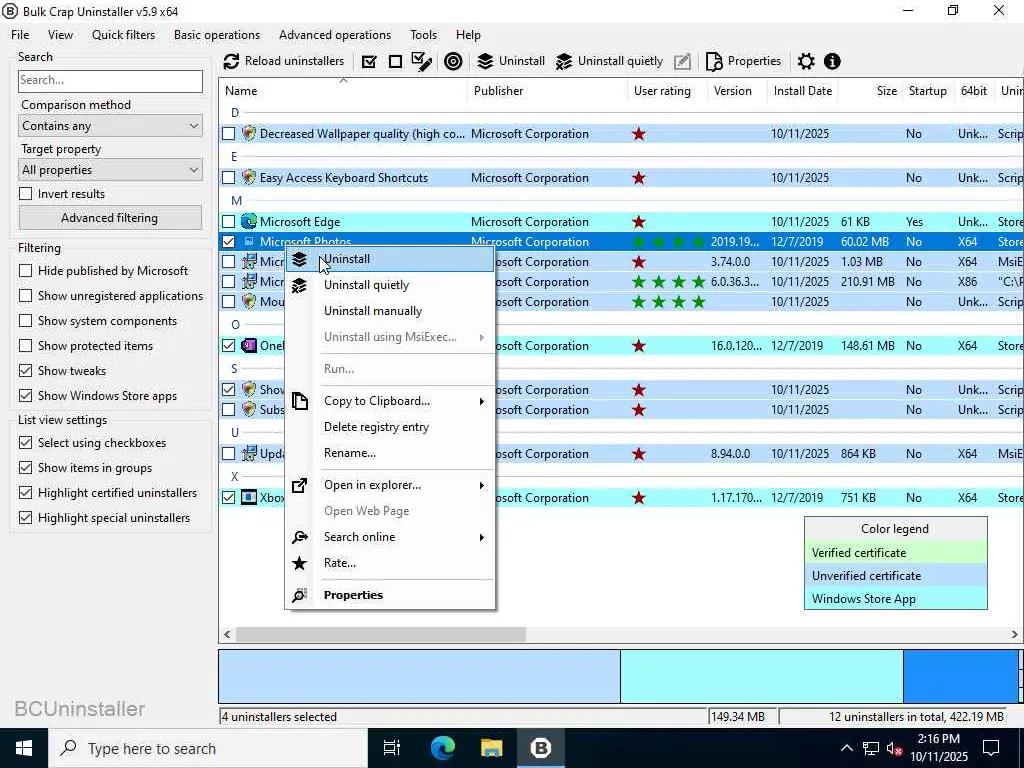Click the Uninstall quietly toolbar icon
Viewport: 1024px width, 768px height.
(x=564, y=61)
